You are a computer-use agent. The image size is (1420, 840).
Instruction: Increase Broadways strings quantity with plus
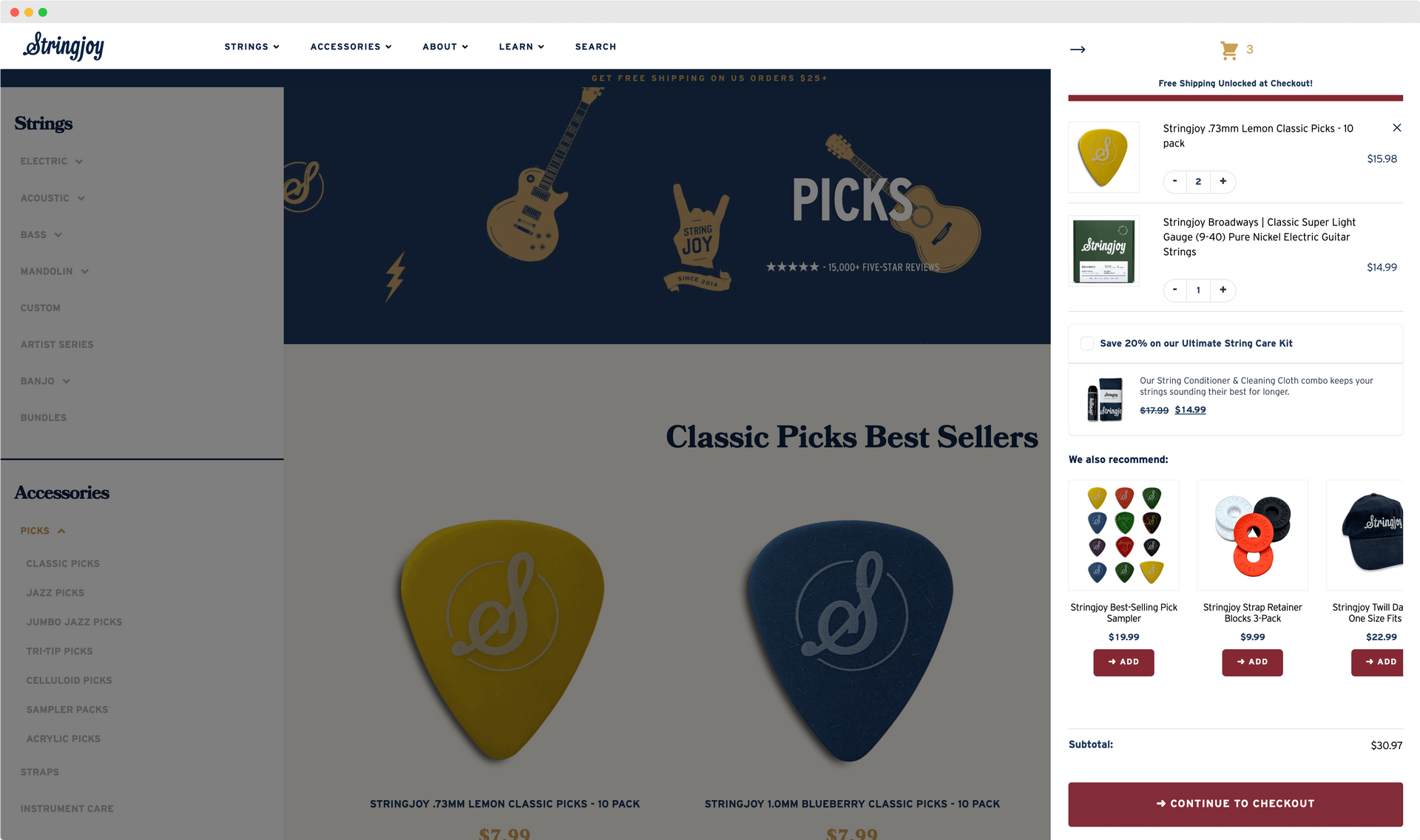tap(1223, 290)
